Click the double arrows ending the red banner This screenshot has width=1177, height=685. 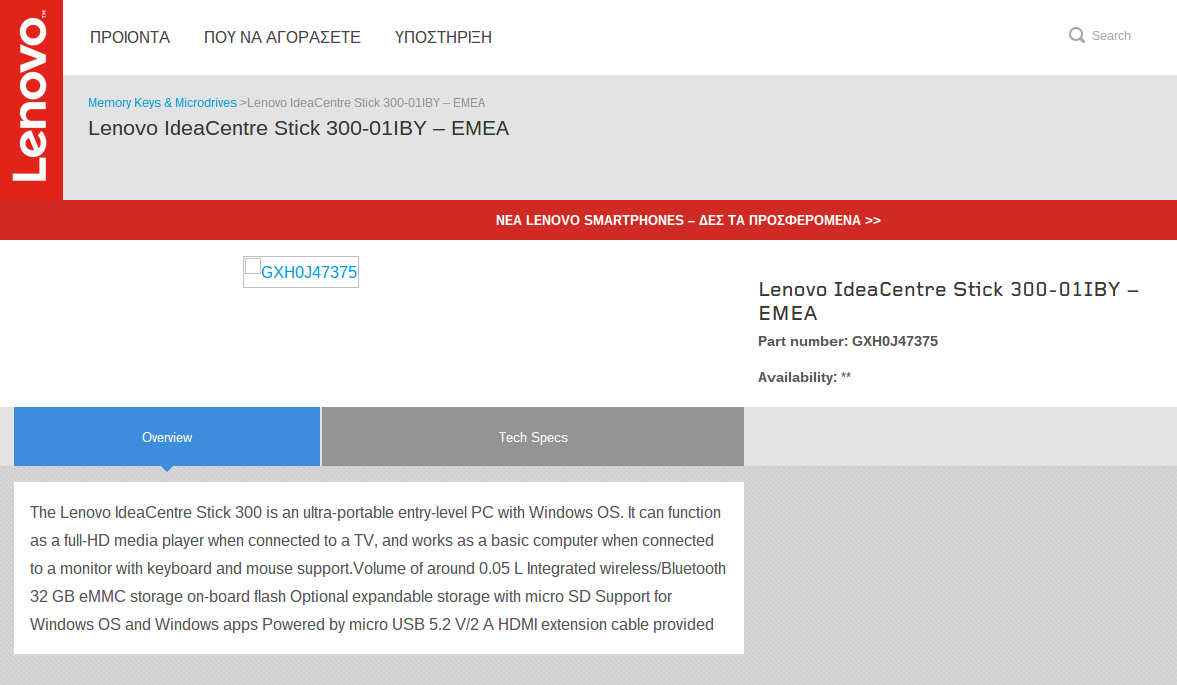(873, 220)
